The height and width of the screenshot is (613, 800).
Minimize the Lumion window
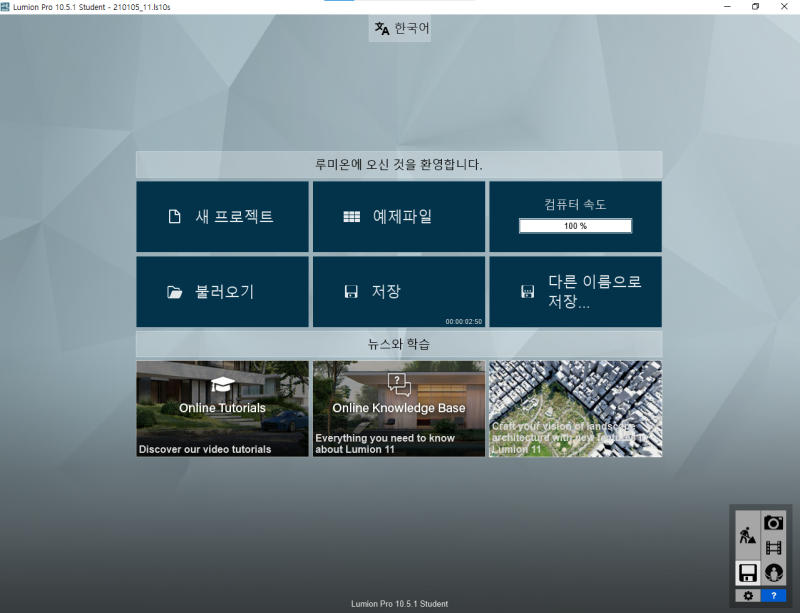coord(728,7)
